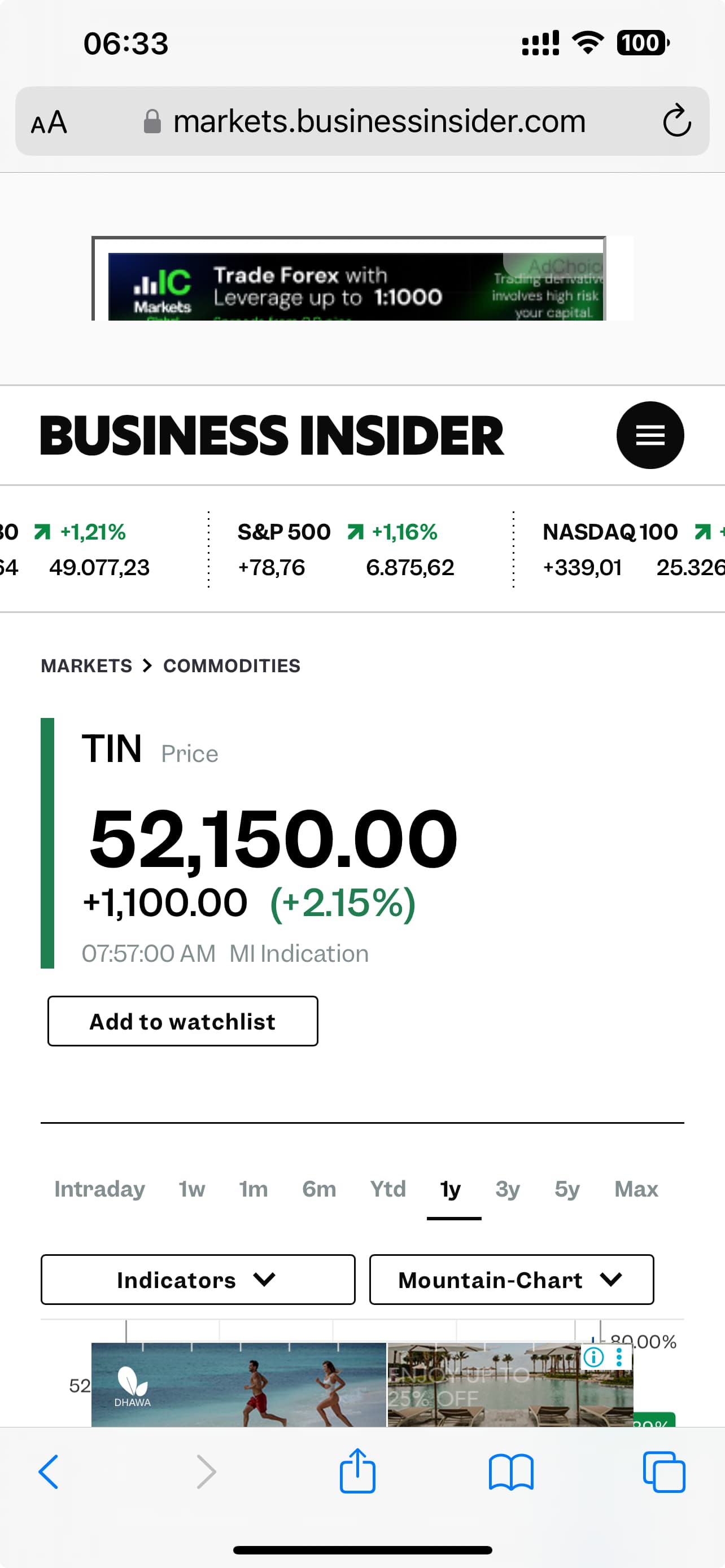Open Safari reader text size AA
725x1568 pixels.
click(49, 122)
